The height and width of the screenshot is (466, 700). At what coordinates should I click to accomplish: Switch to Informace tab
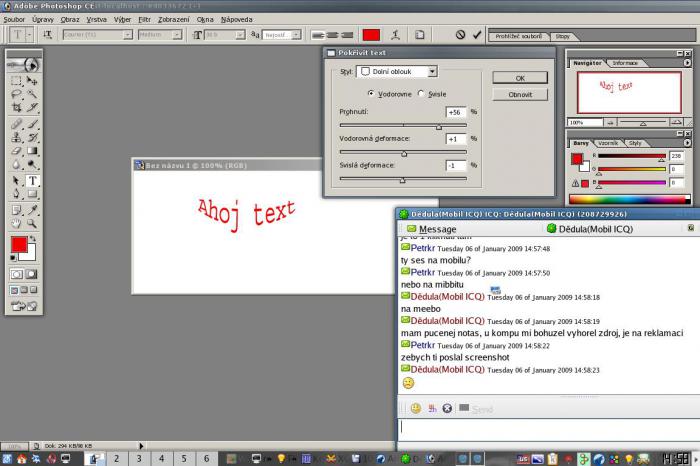(625, 63)
